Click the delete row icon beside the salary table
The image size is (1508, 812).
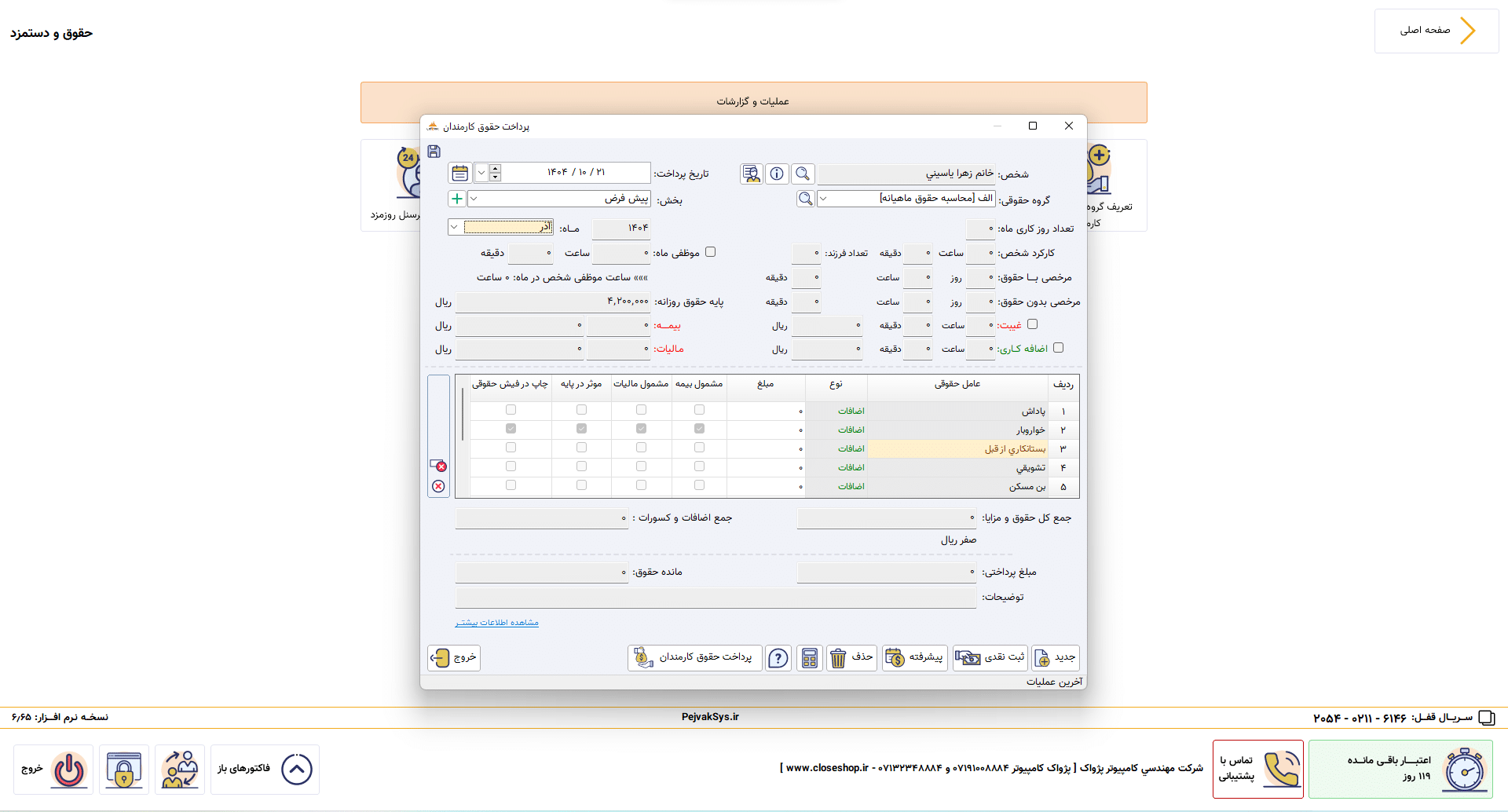438,465
